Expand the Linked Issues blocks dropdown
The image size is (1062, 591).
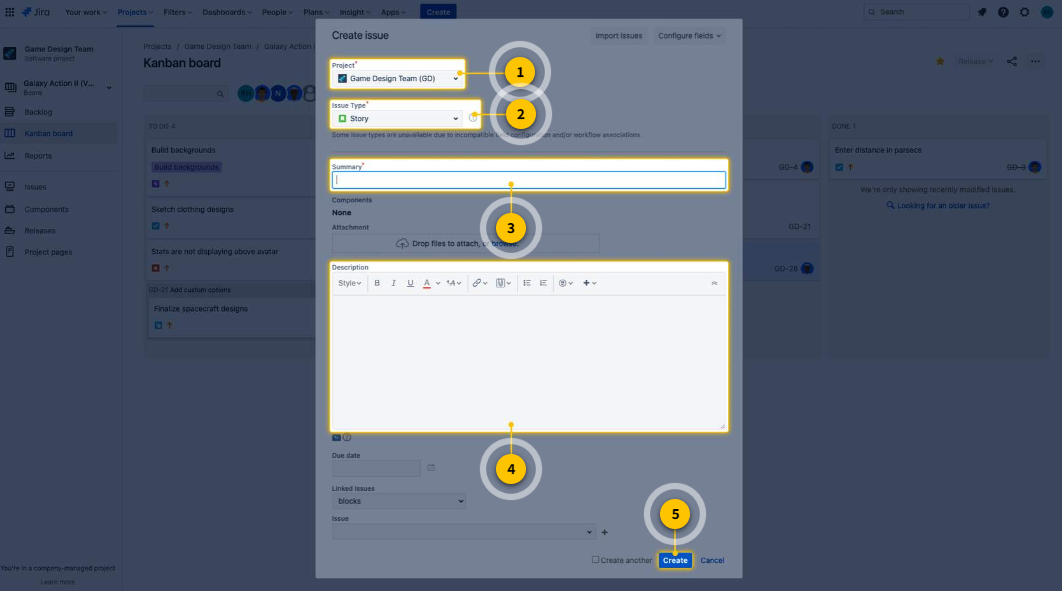tap(399, 501)
